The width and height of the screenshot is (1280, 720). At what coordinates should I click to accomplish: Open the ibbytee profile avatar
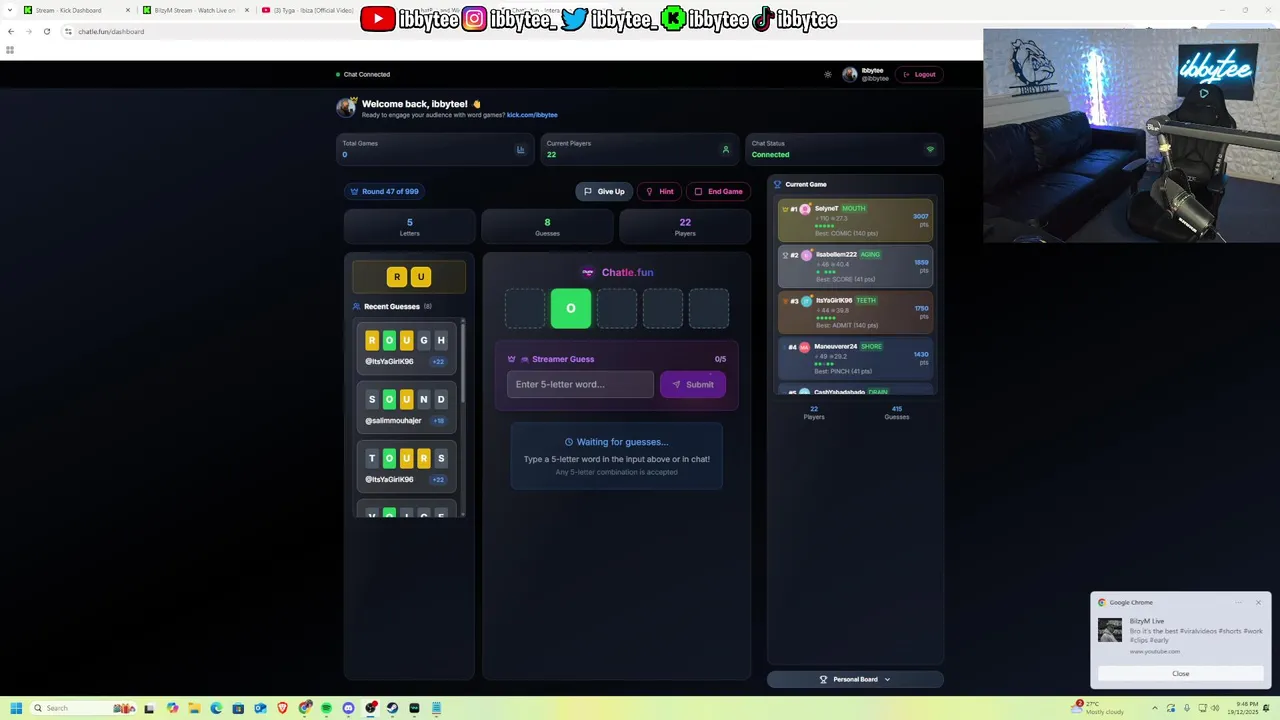[850, 74]
